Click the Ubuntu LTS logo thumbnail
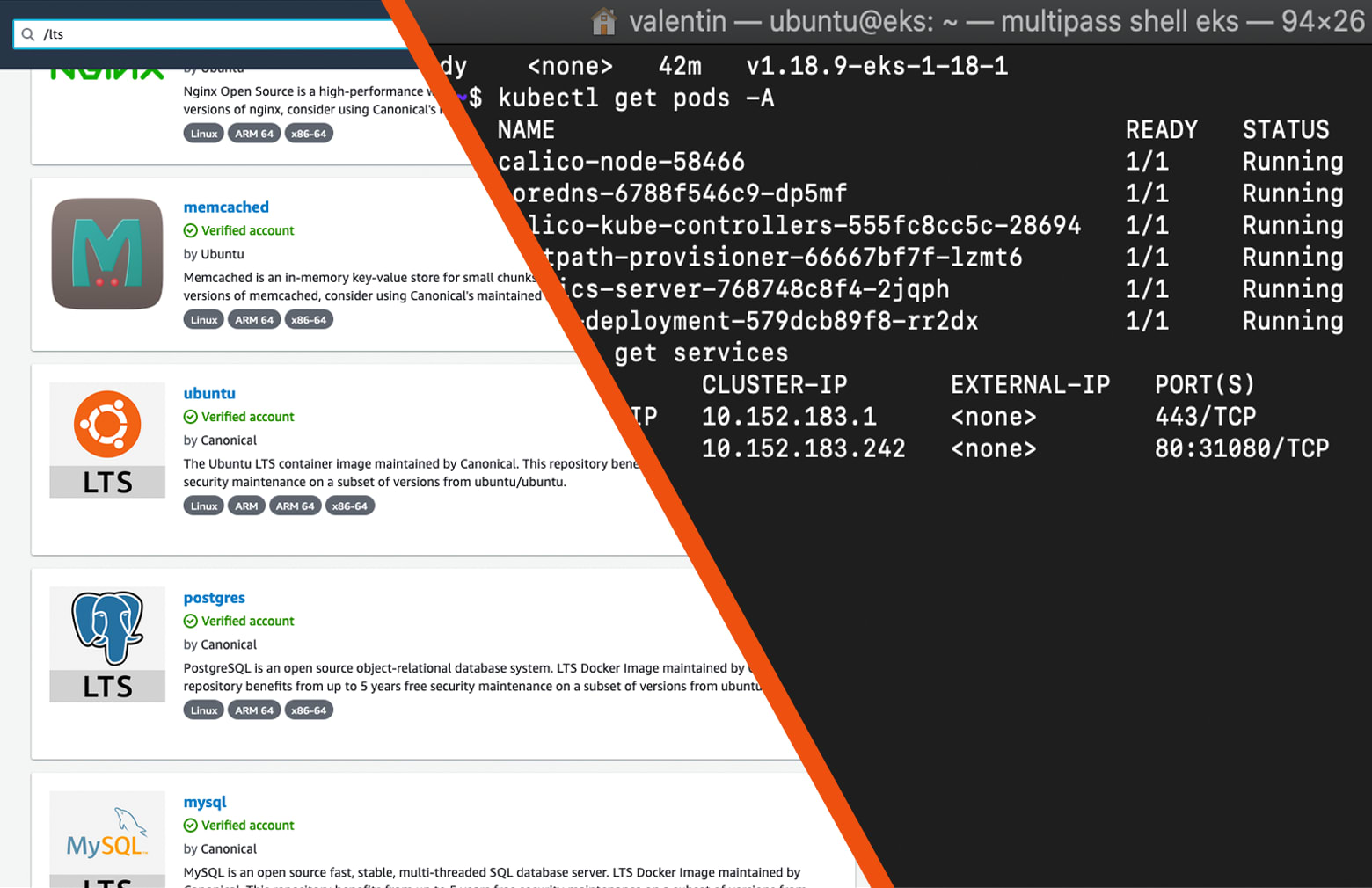Image resolution: width=1372 pixels, height=888 pixels. pyautogui.click(x=107, y=440)
